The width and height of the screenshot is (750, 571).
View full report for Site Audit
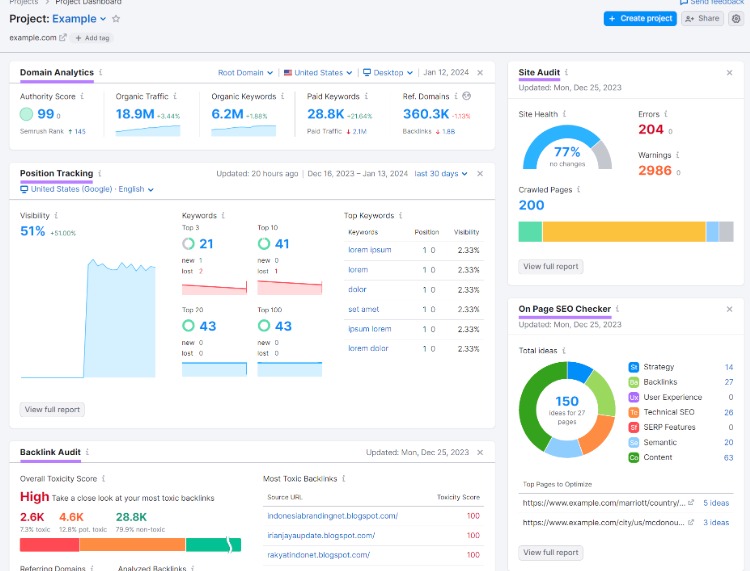[x=551, y=266]
